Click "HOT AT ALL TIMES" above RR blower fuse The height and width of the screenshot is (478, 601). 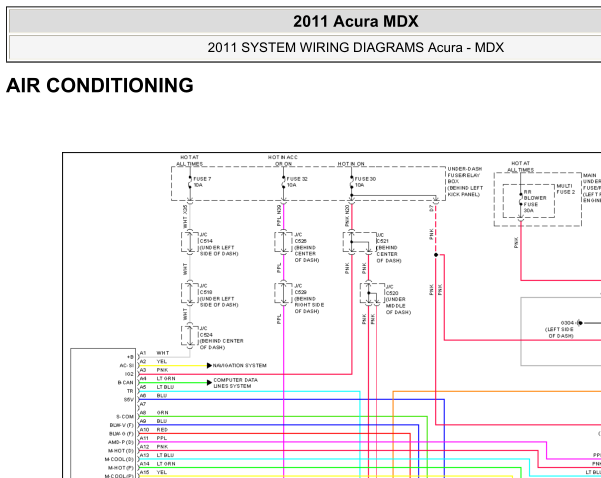[520, 167]
